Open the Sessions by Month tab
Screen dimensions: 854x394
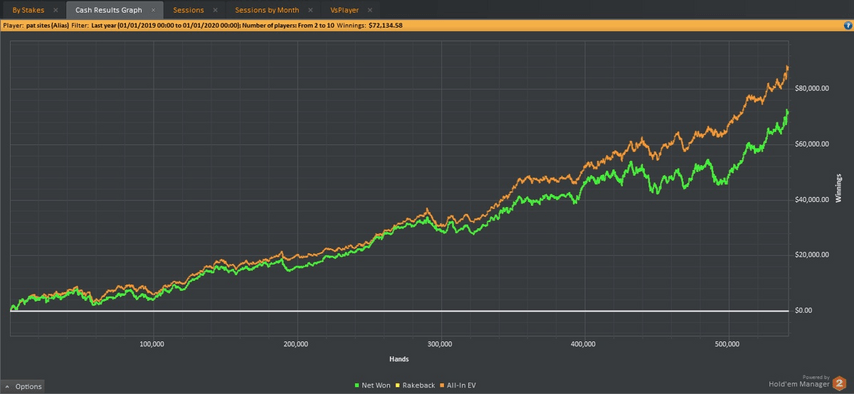[x=267, y=10]
